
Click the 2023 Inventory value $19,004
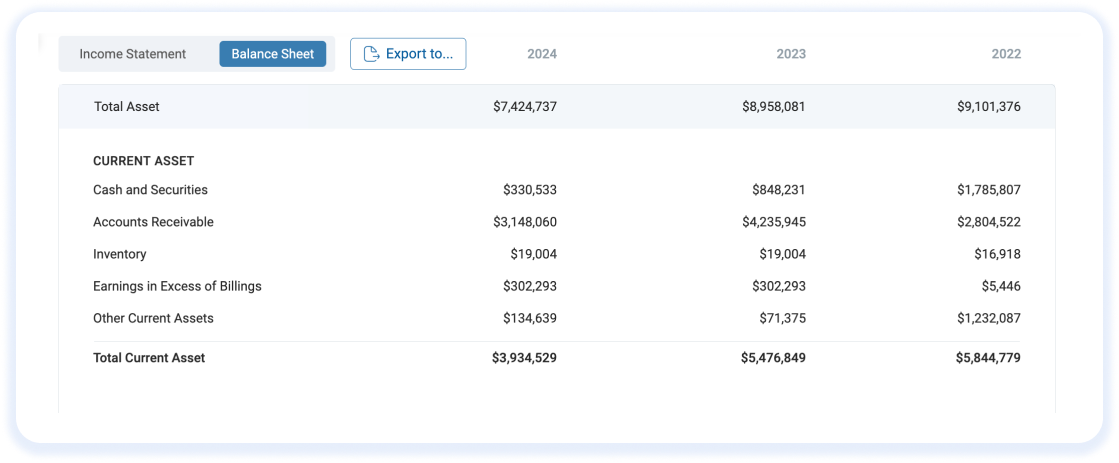783,254
